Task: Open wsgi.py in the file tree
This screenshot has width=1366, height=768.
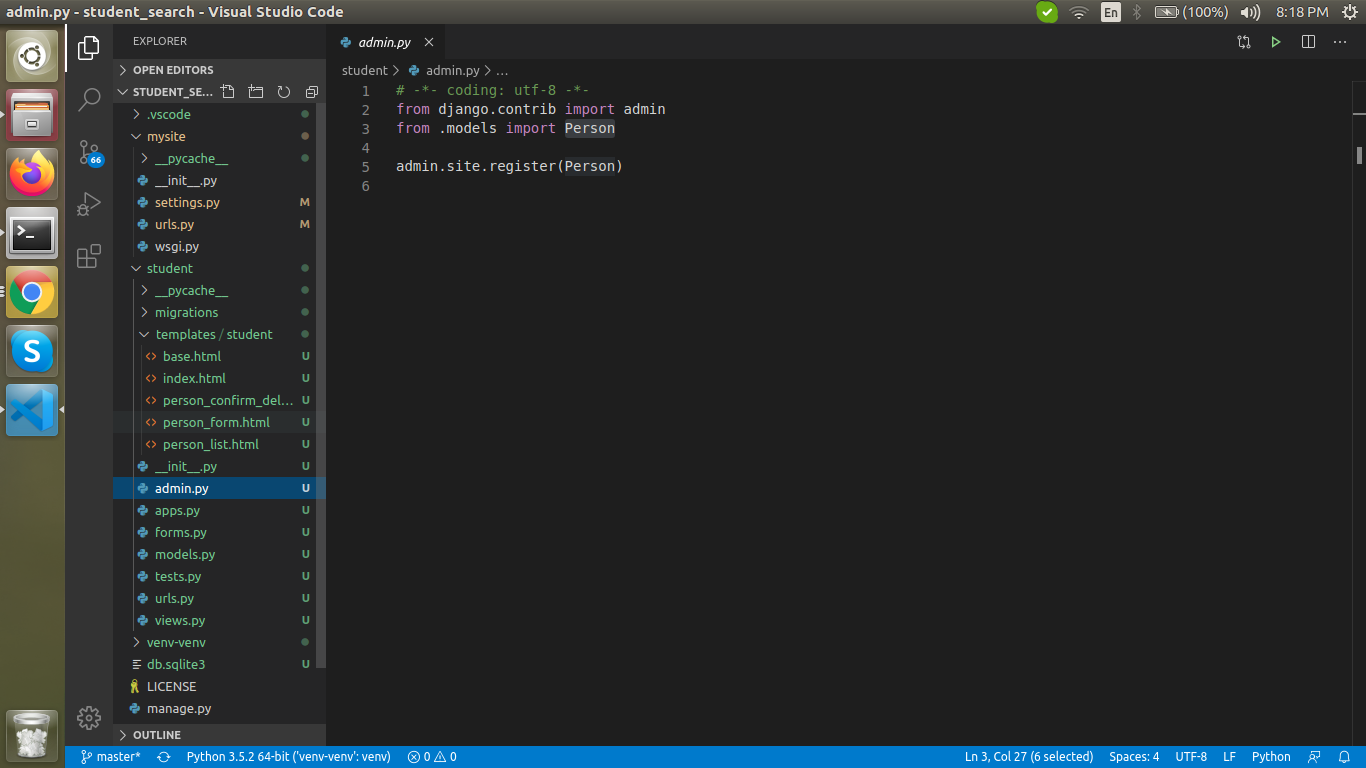Action: (x=219, y=246)
